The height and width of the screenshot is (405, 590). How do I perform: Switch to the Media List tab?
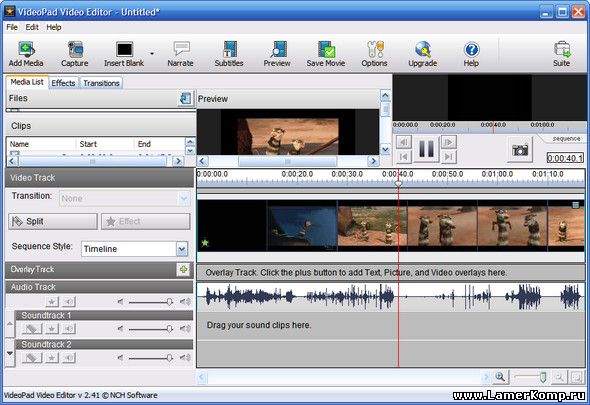tap(27, 82)
